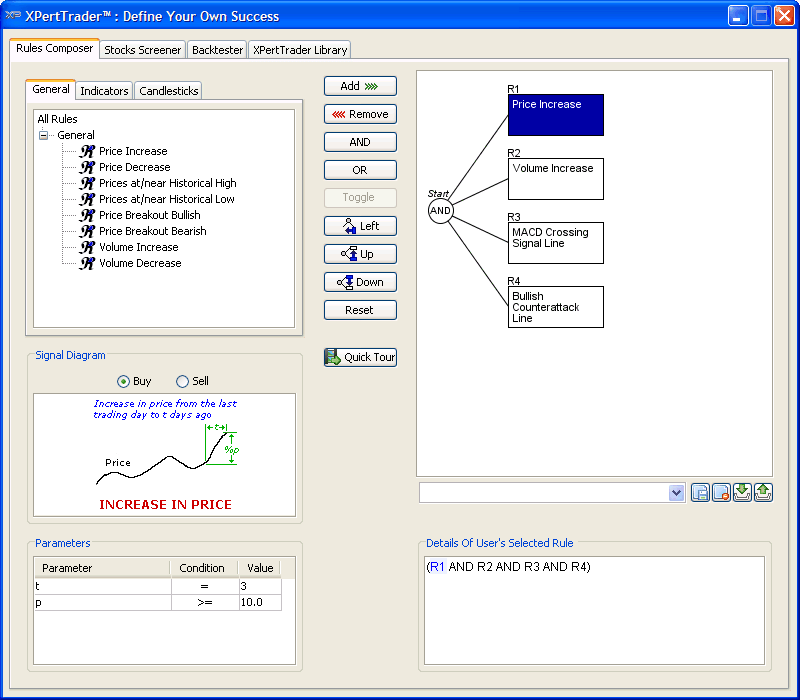Open the Candlesticks tab
The width and height of the screenshot is (800, 700).
coord(169,91)
